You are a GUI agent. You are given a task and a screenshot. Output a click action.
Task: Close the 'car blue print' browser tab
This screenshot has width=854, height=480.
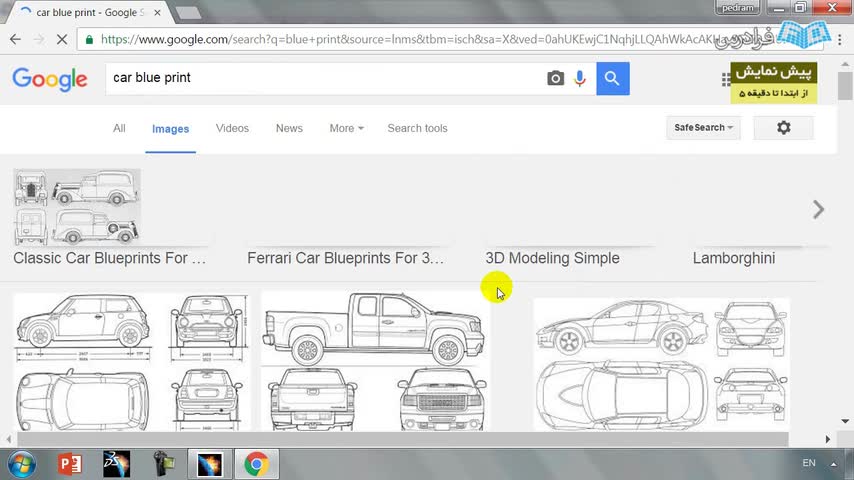tap(157, 12)
